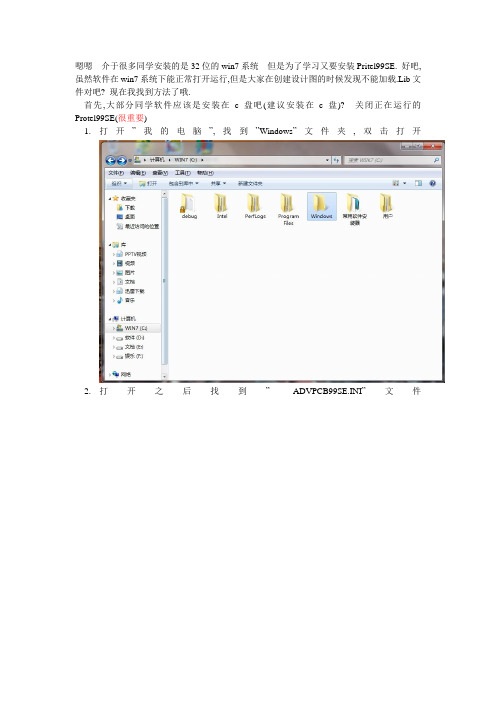
Task: Open the 文件(F) menu
Action: 115,173
